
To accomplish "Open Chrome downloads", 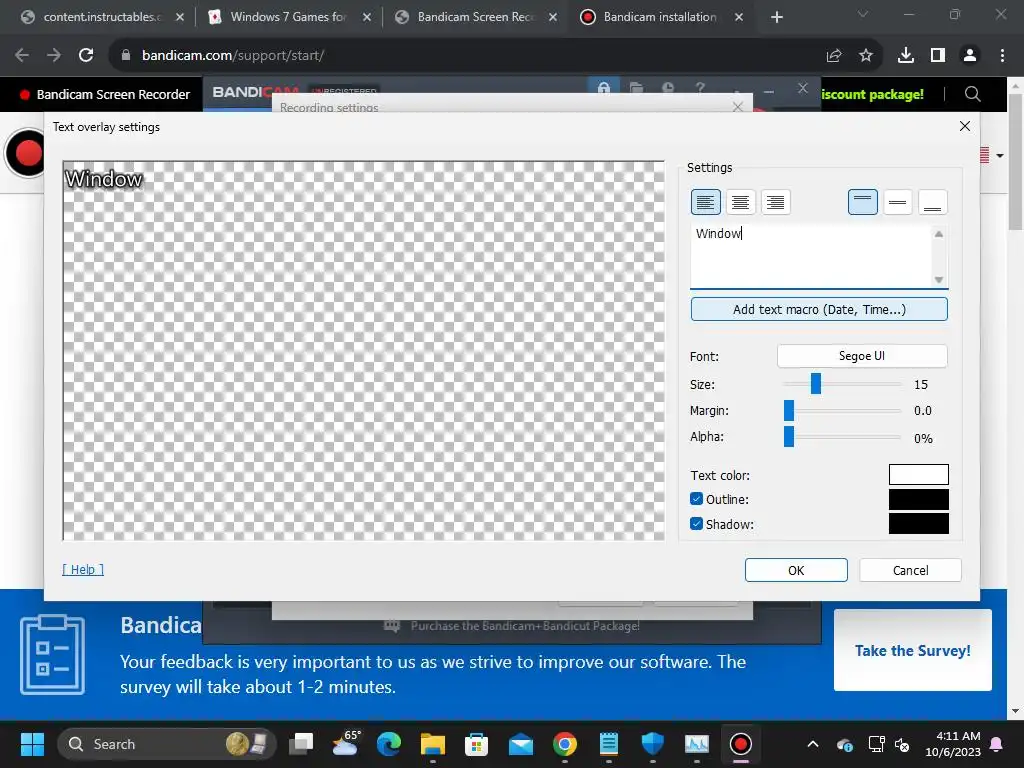I will (906, 56).
